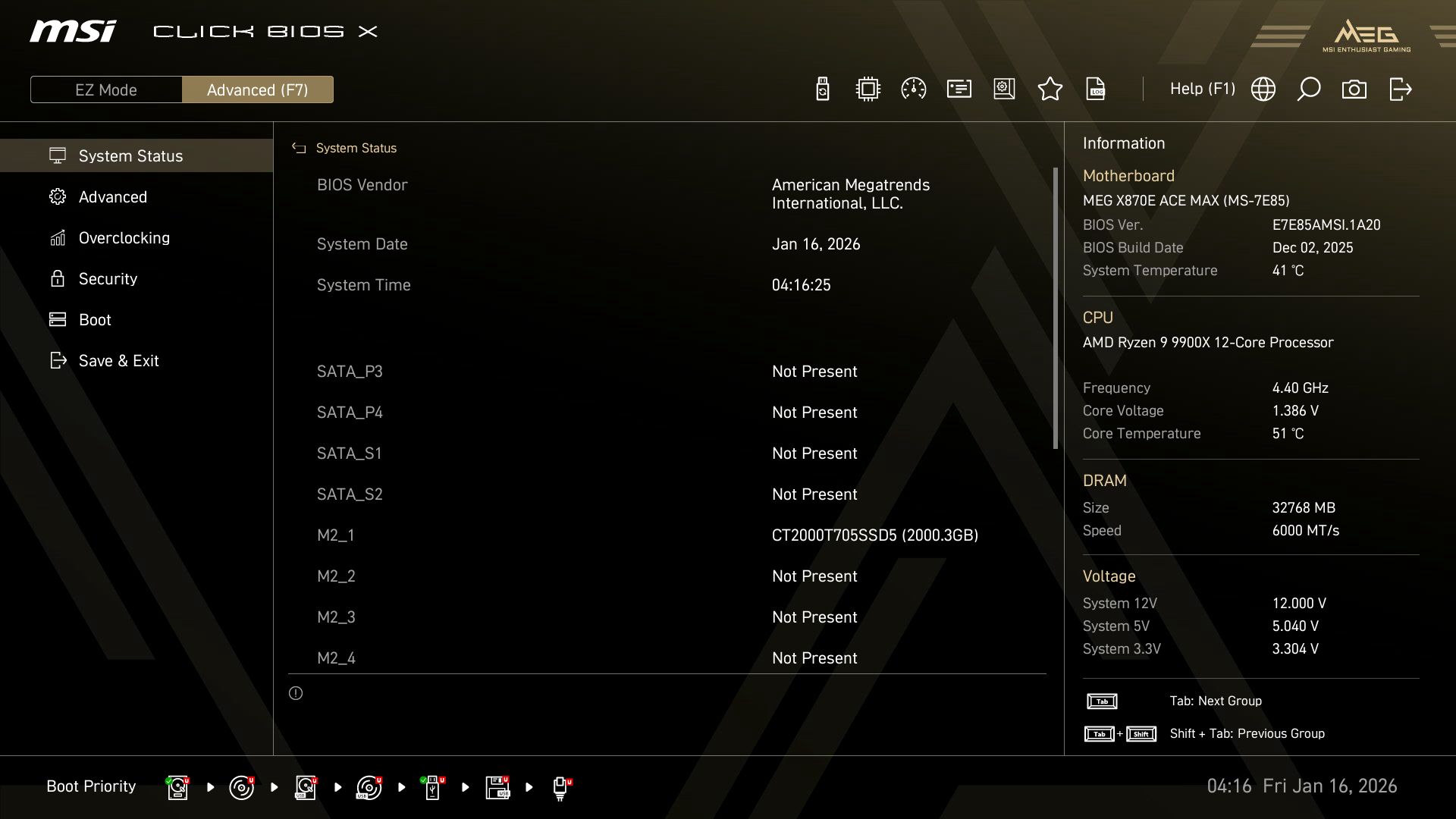Click the Help (F1) button
Viewport: 1456px width, 819px height.
[x=1202, y=89]
